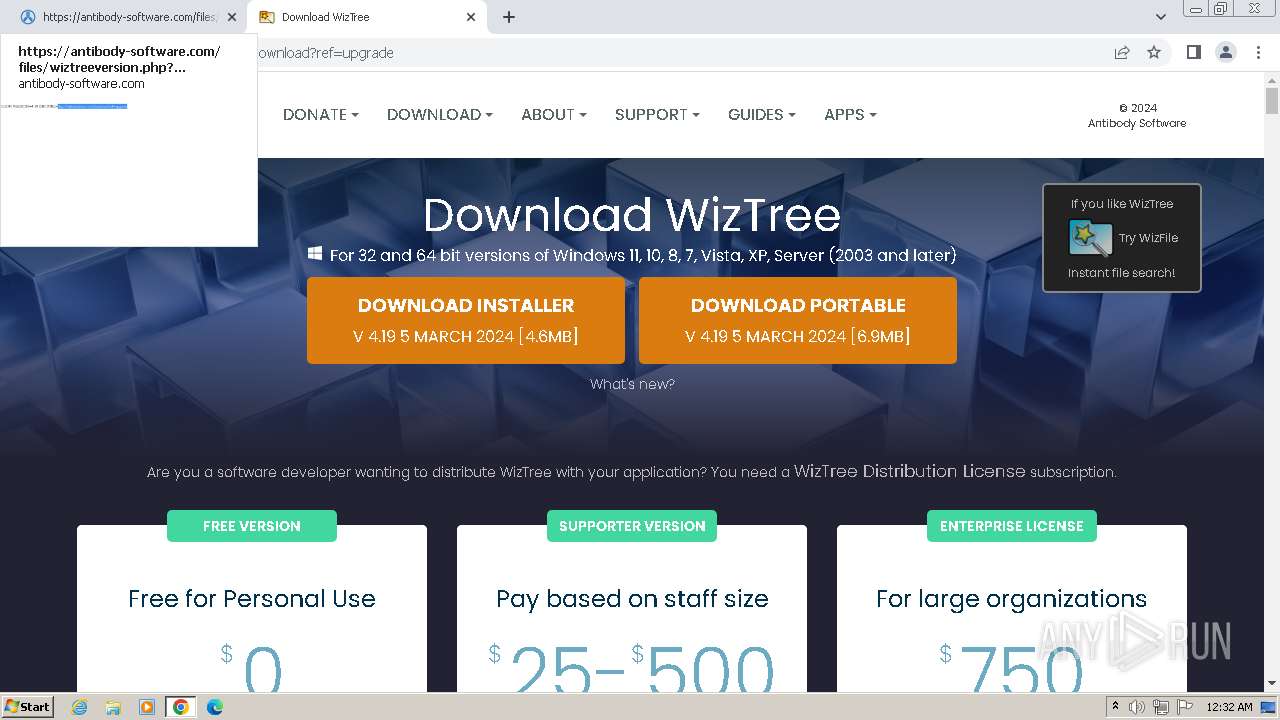This screenshot has width=1280, height=720.
Task: Expand the DONATE menu
Action: [x=321, y=115]
